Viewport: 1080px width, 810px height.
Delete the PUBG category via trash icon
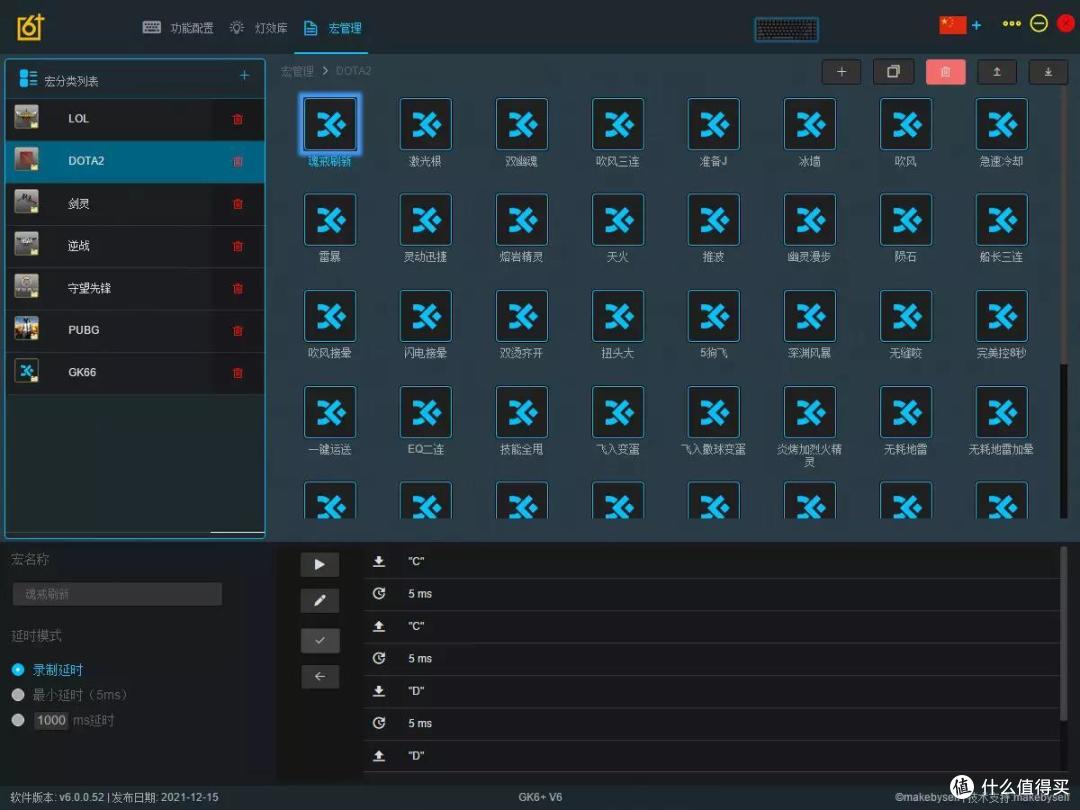click(238, 331)
